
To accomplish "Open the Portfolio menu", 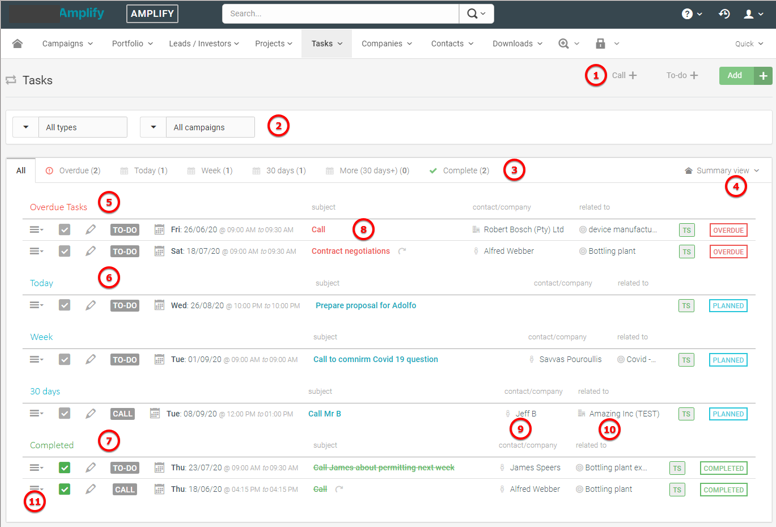I will [x=132, y=44].
